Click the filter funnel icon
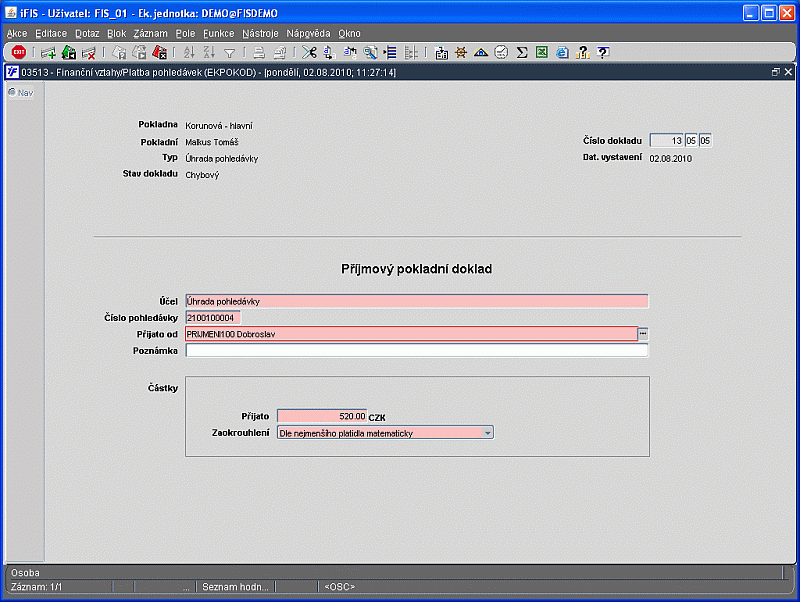The width and height of the screenshot is (800, 602). 230,53
